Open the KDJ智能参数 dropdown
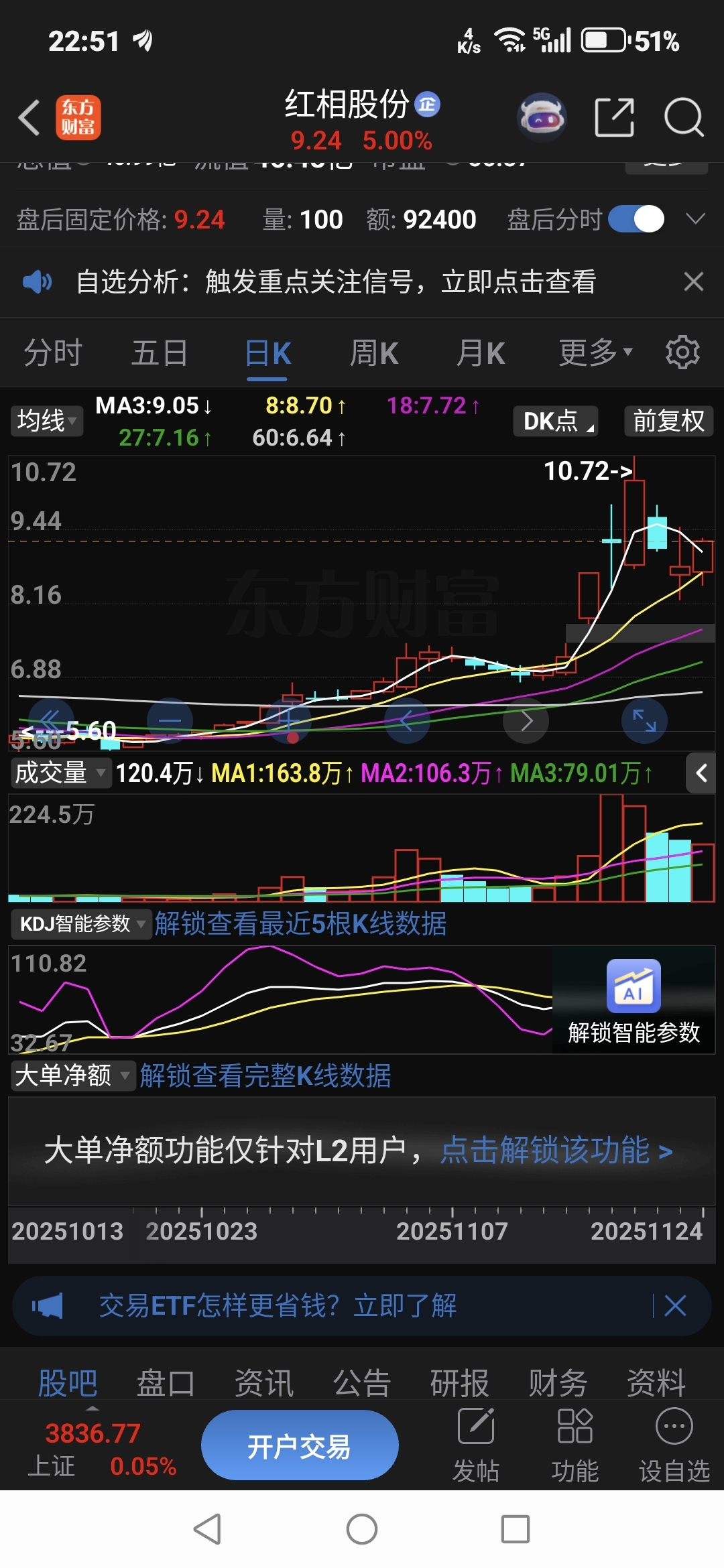724x1568 pixels. tap(82, 924)
